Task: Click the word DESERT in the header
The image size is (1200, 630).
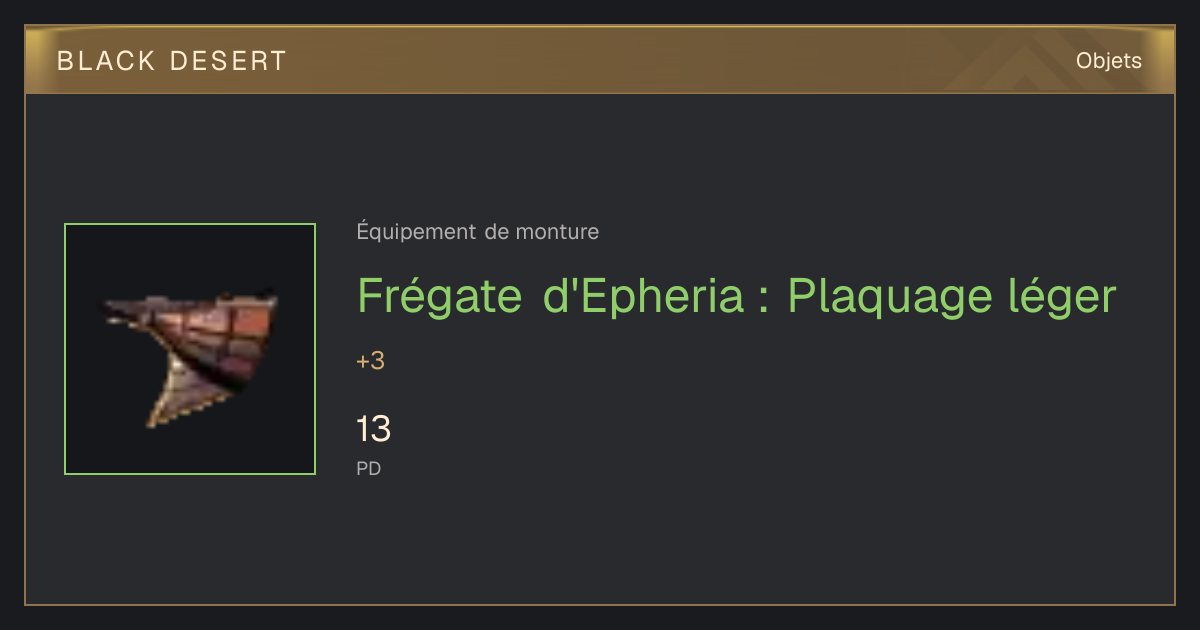Action: [228, 61]
